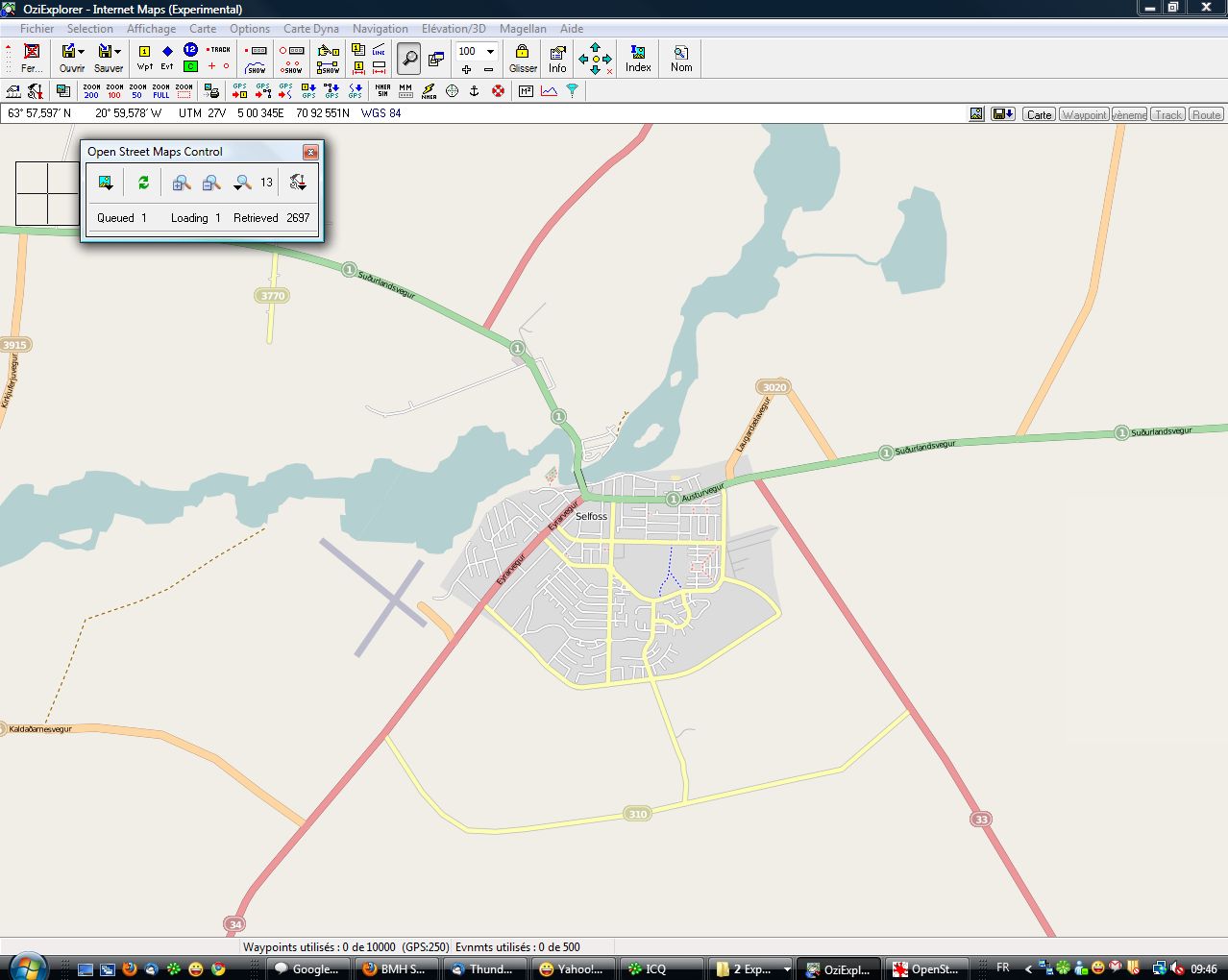Image resolution: width=1228 pixels, height=980 pixels.
Task: Select the anchor alarm icon
Action: coord(474,91)
